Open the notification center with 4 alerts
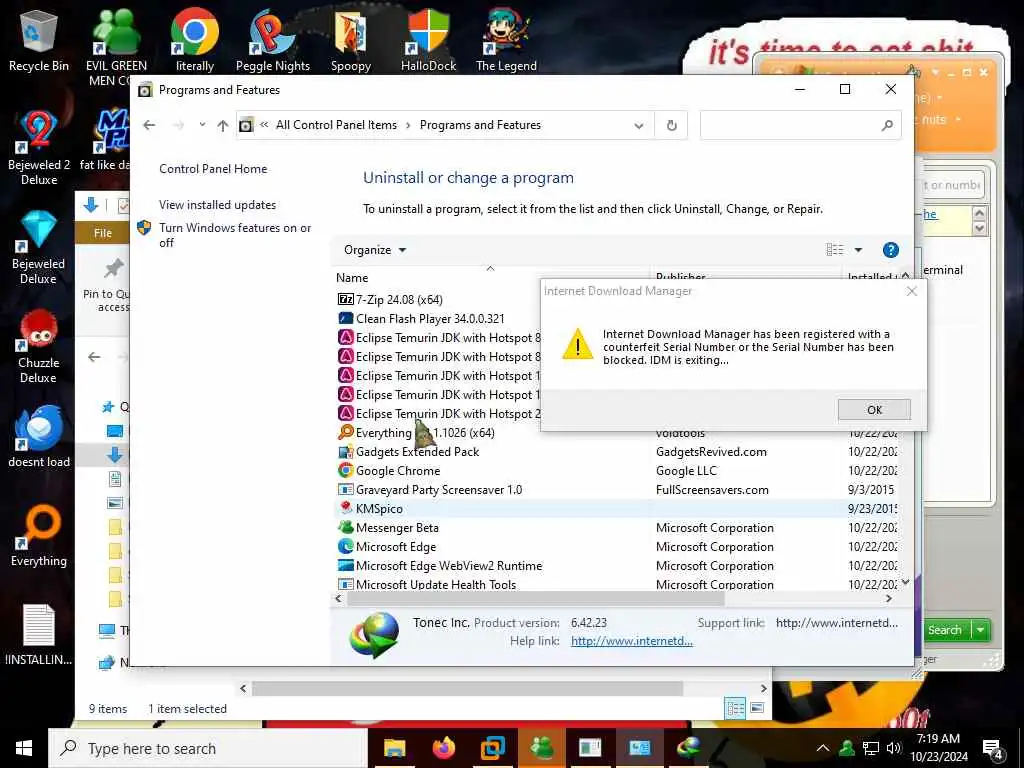The image size is (1024, 768). click(x=993, y=749)
